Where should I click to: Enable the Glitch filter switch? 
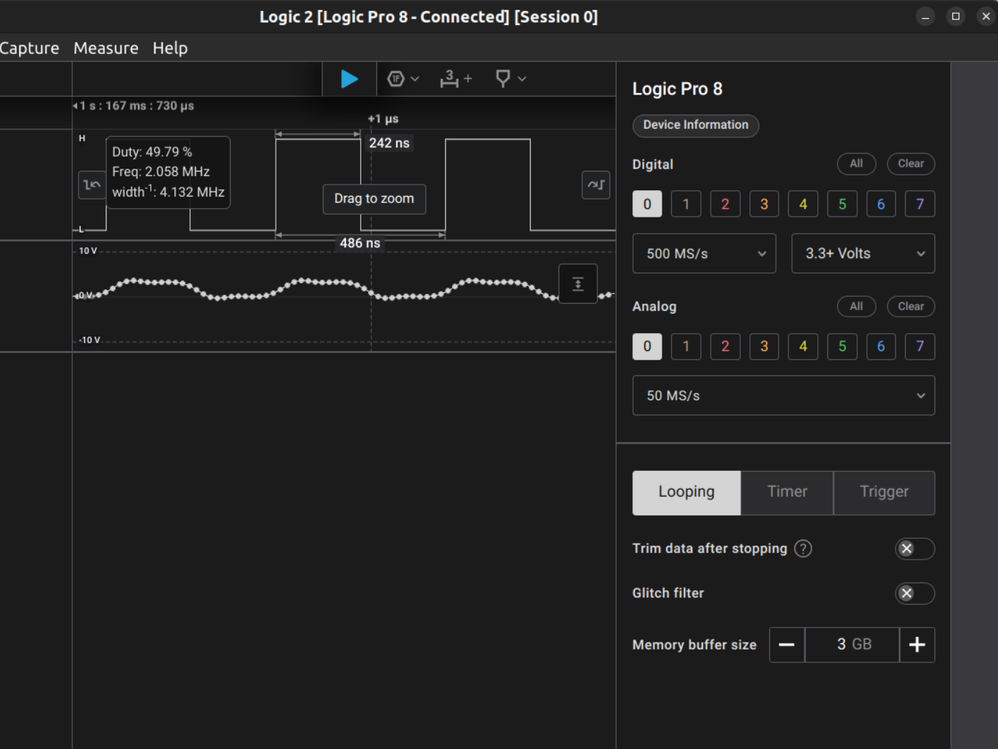click(914, 593)
